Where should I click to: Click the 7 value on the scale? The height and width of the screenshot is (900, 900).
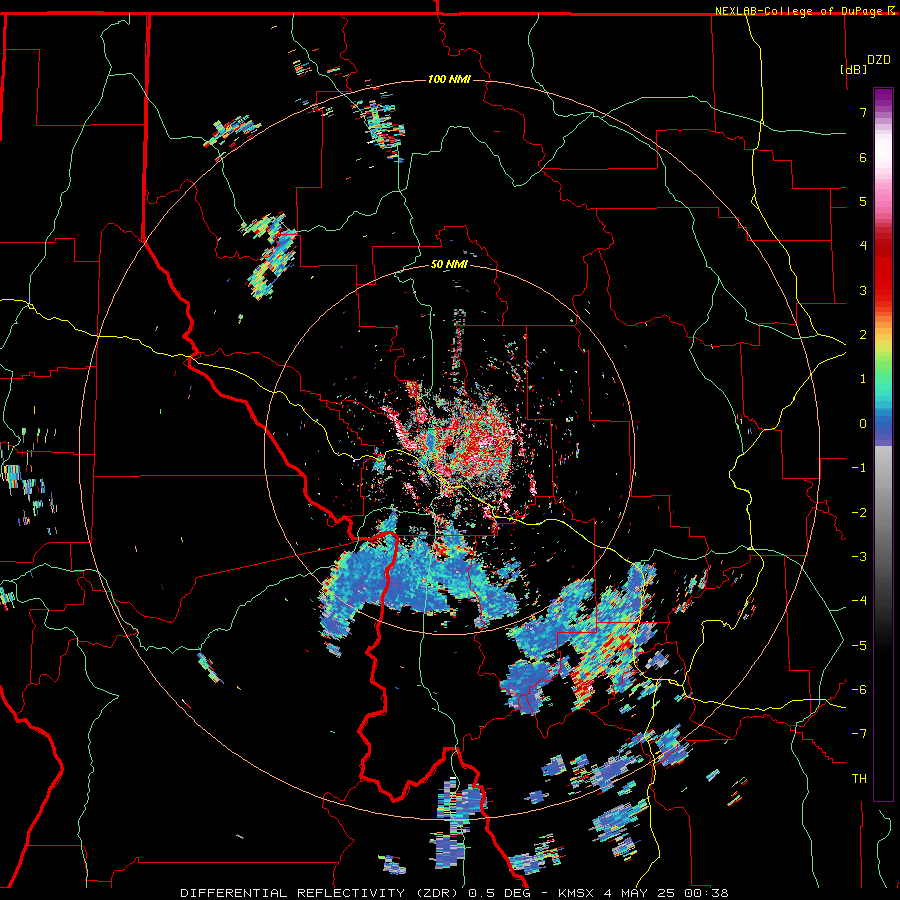863,112
